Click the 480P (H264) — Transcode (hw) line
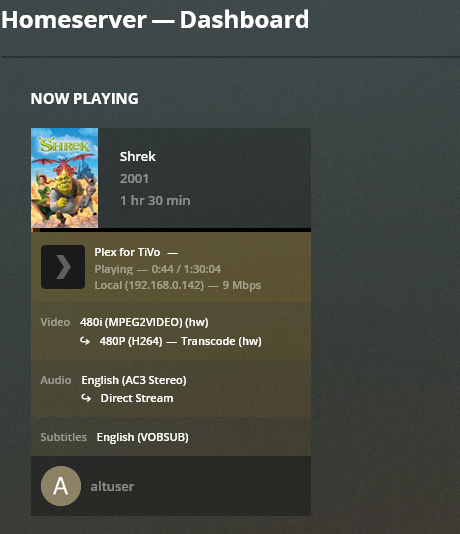The width and height of the screenshot is (460, 534). (180, 341)
